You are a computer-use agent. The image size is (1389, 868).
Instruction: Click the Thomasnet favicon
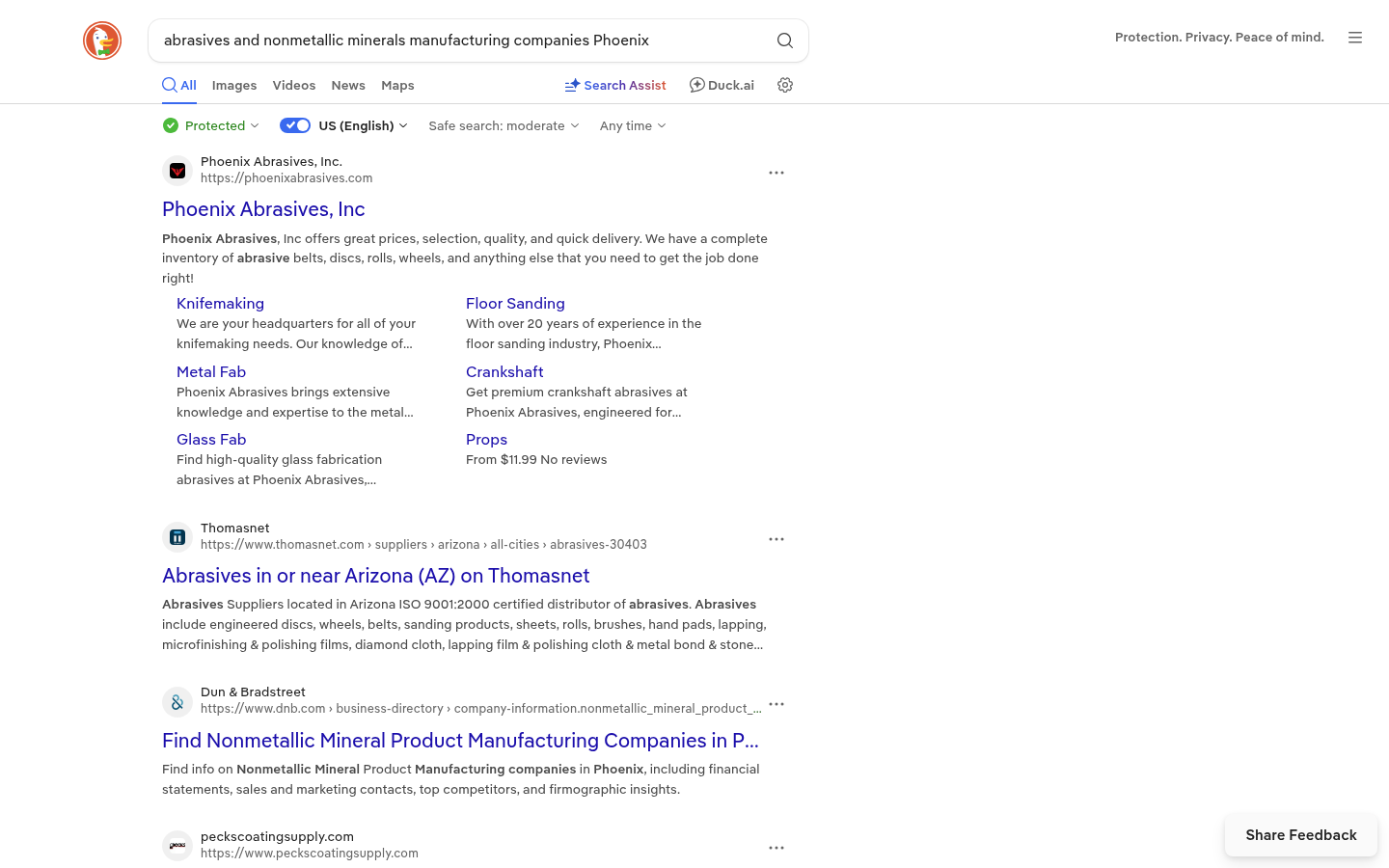pyautogui.click(x=177, y=537)
